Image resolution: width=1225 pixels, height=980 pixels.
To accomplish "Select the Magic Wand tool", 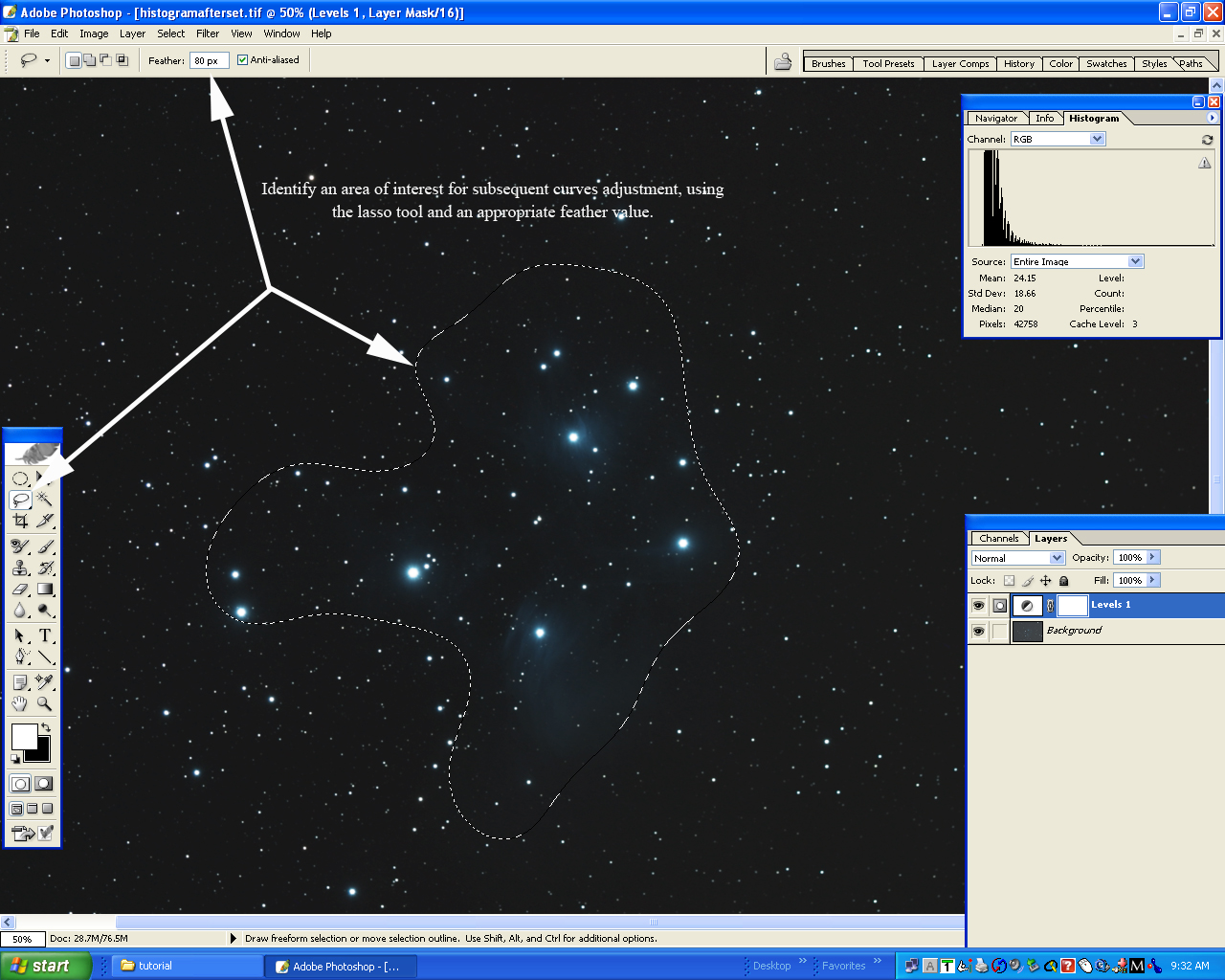I will pos(45,499).
